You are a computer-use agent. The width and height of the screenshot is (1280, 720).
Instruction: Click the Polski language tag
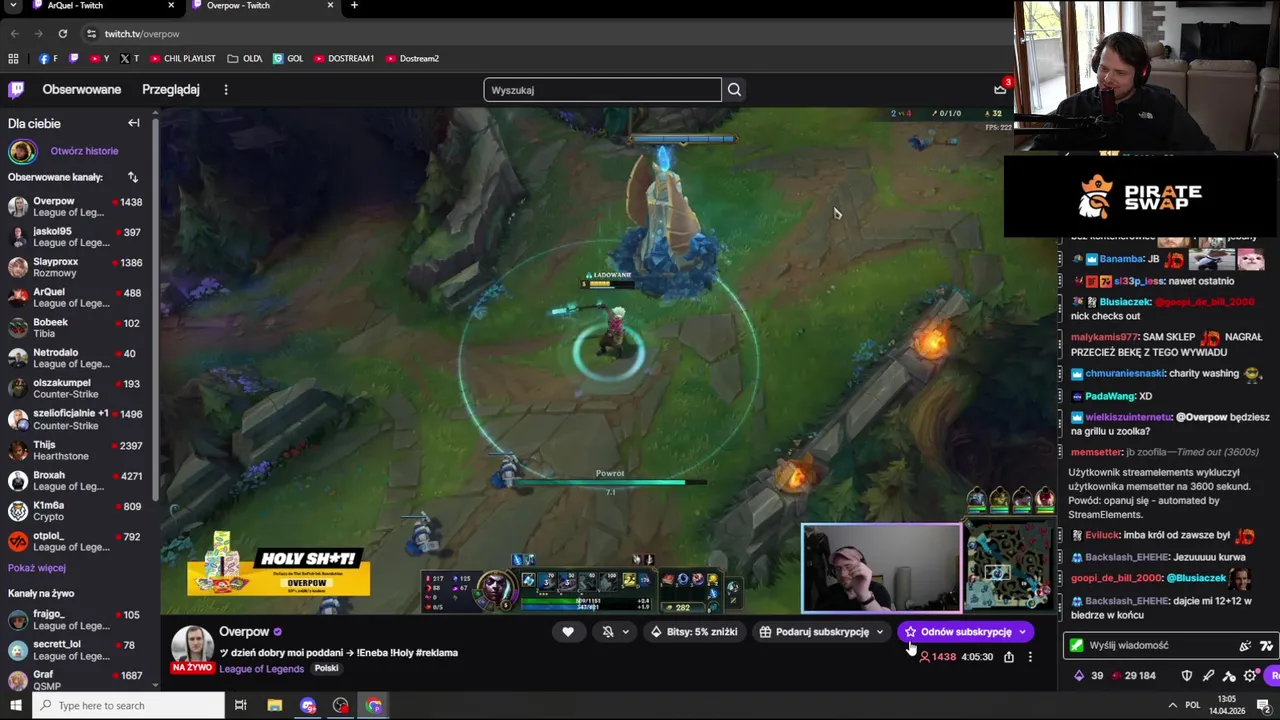326,669
